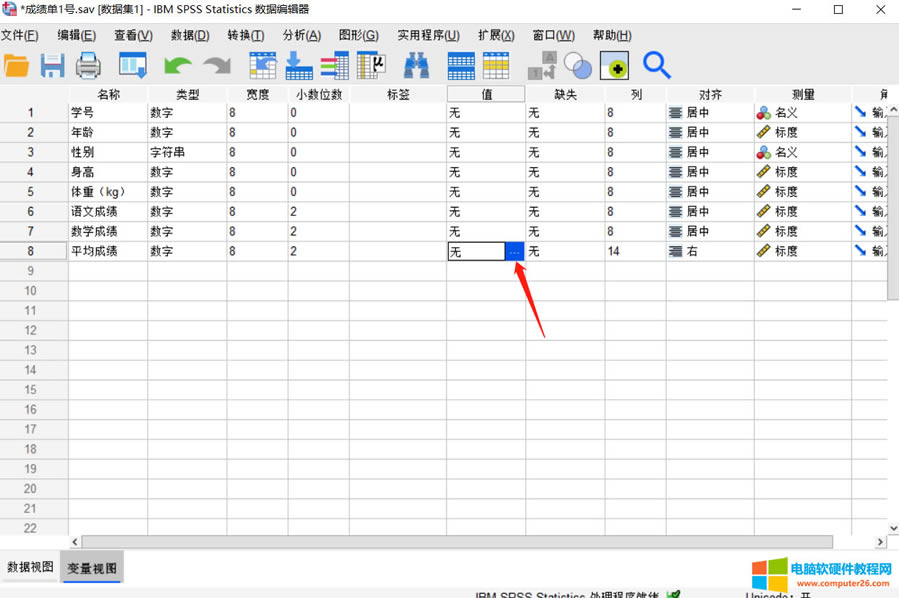The image size is (899, 598).
Task: Click the insert variable toolbar icon
Action: click(497, 66)
